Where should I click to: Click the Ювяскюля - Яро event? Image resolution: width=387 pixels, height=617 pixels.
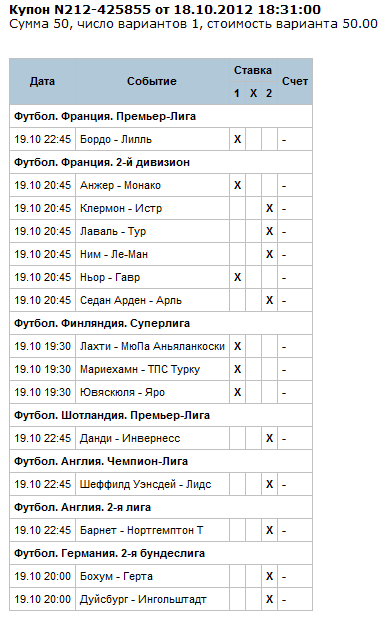pos(122,392)
